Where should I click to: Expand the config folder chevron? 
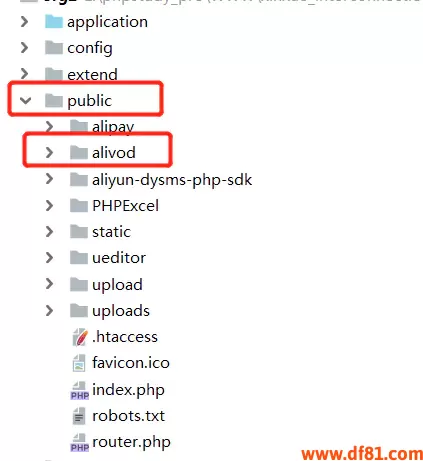pyautogui.click(x=24, y=48)
